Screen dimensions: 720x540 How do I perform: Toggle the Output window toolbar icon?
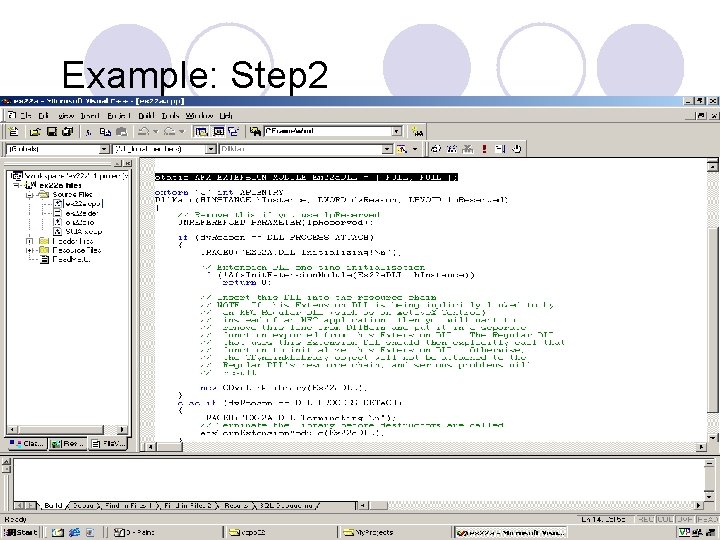(218, 132)
